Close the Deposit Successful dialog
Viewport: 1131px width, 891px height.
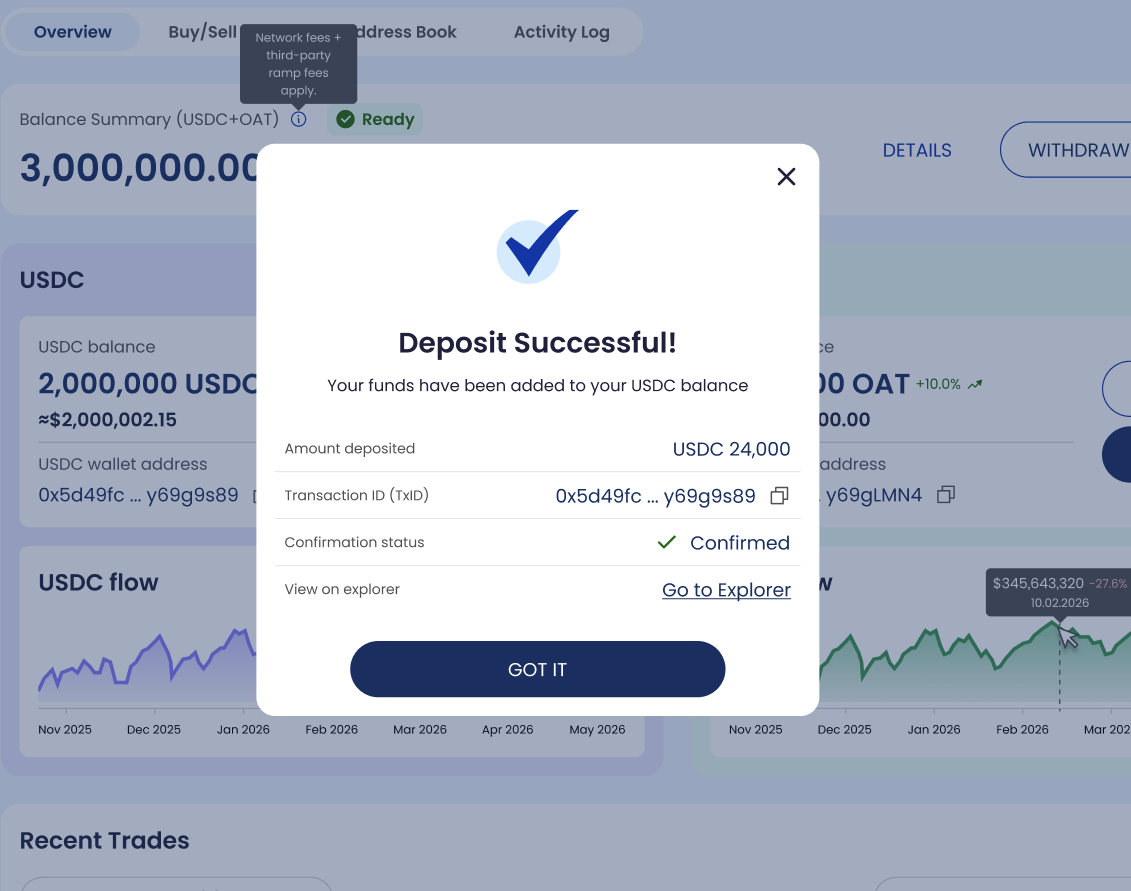point(786,177)
